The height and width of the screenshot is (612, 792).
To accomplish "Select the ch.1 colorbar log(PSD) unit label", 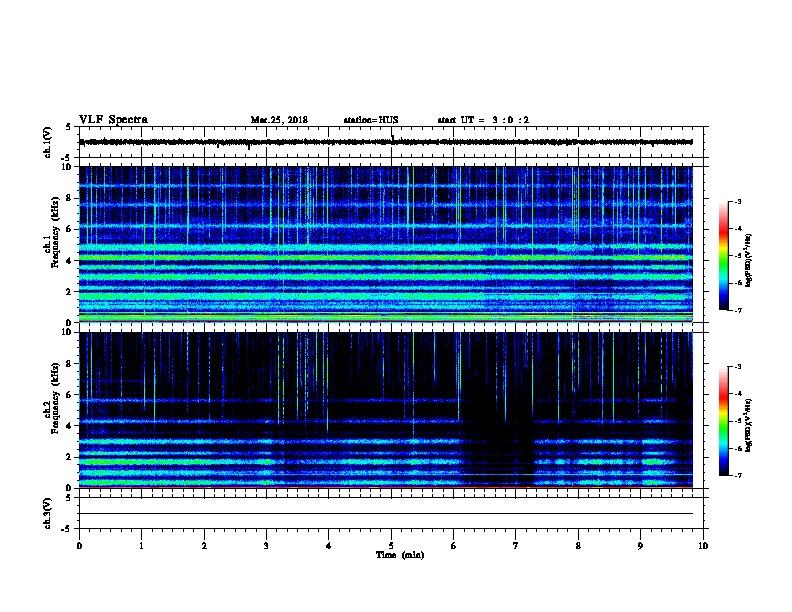I will point(749,261).
